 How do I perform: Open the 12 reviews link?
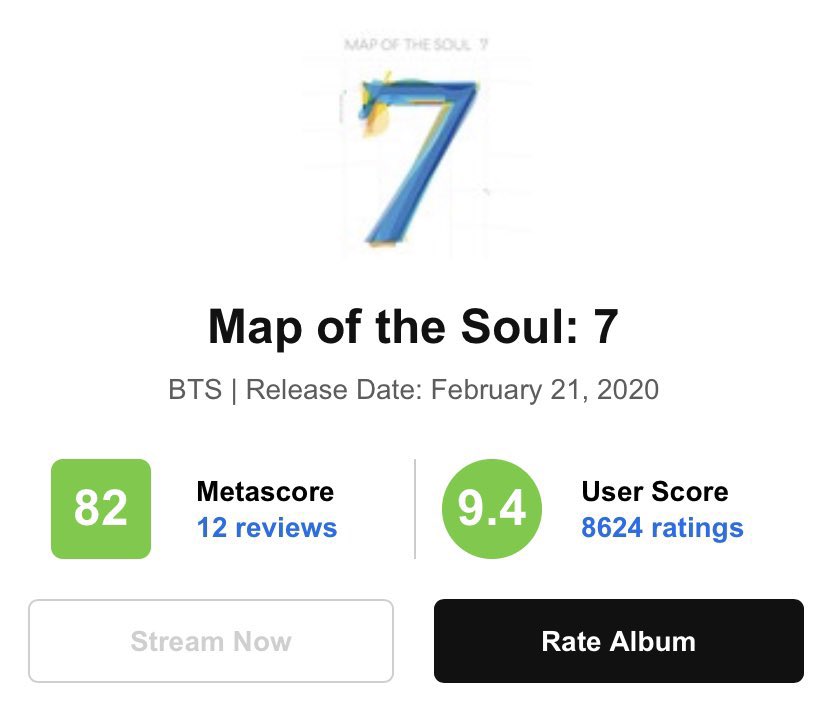point(267,528)
